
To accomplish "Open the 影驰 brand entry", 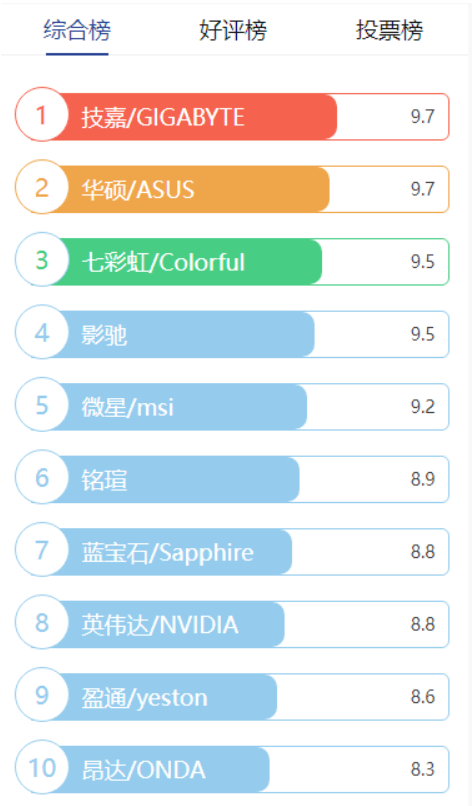I will (232, 334).
